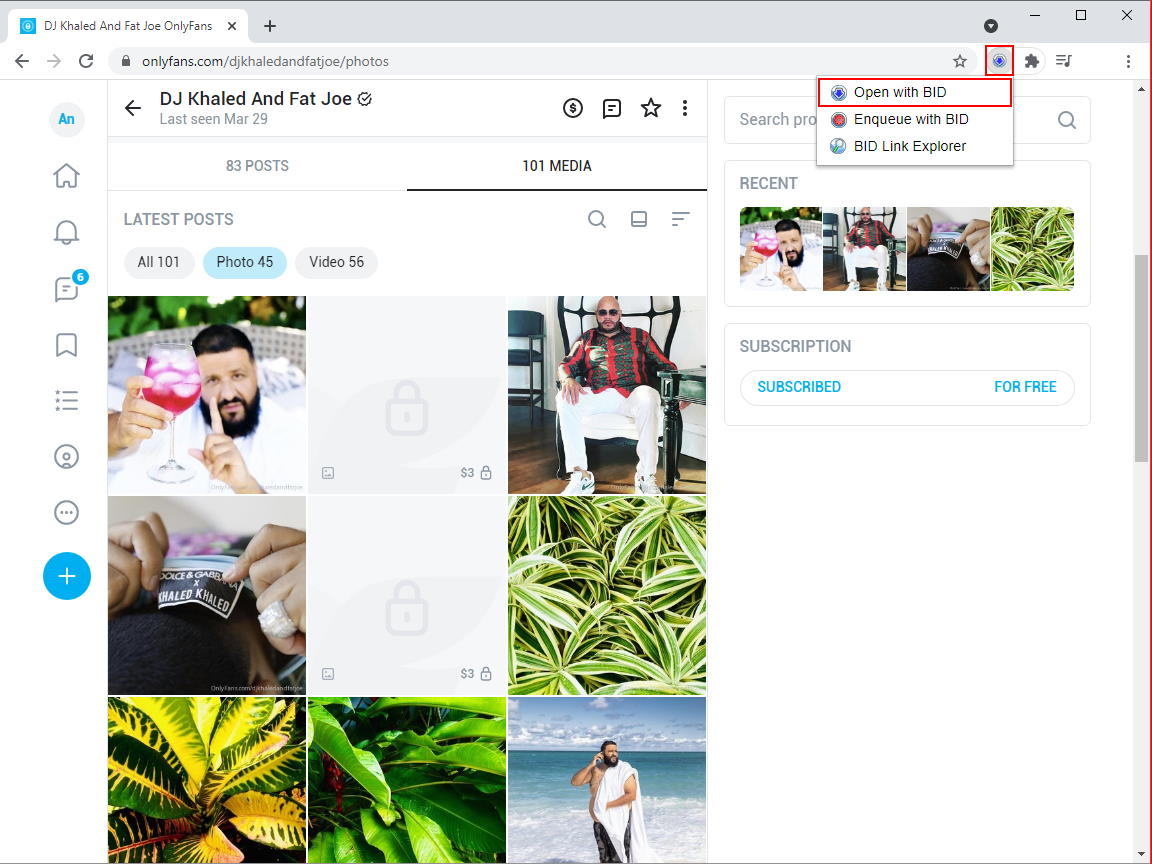Open the sort order menu icon
This screenshot has height=864, width=1152.
pos(681,219)
